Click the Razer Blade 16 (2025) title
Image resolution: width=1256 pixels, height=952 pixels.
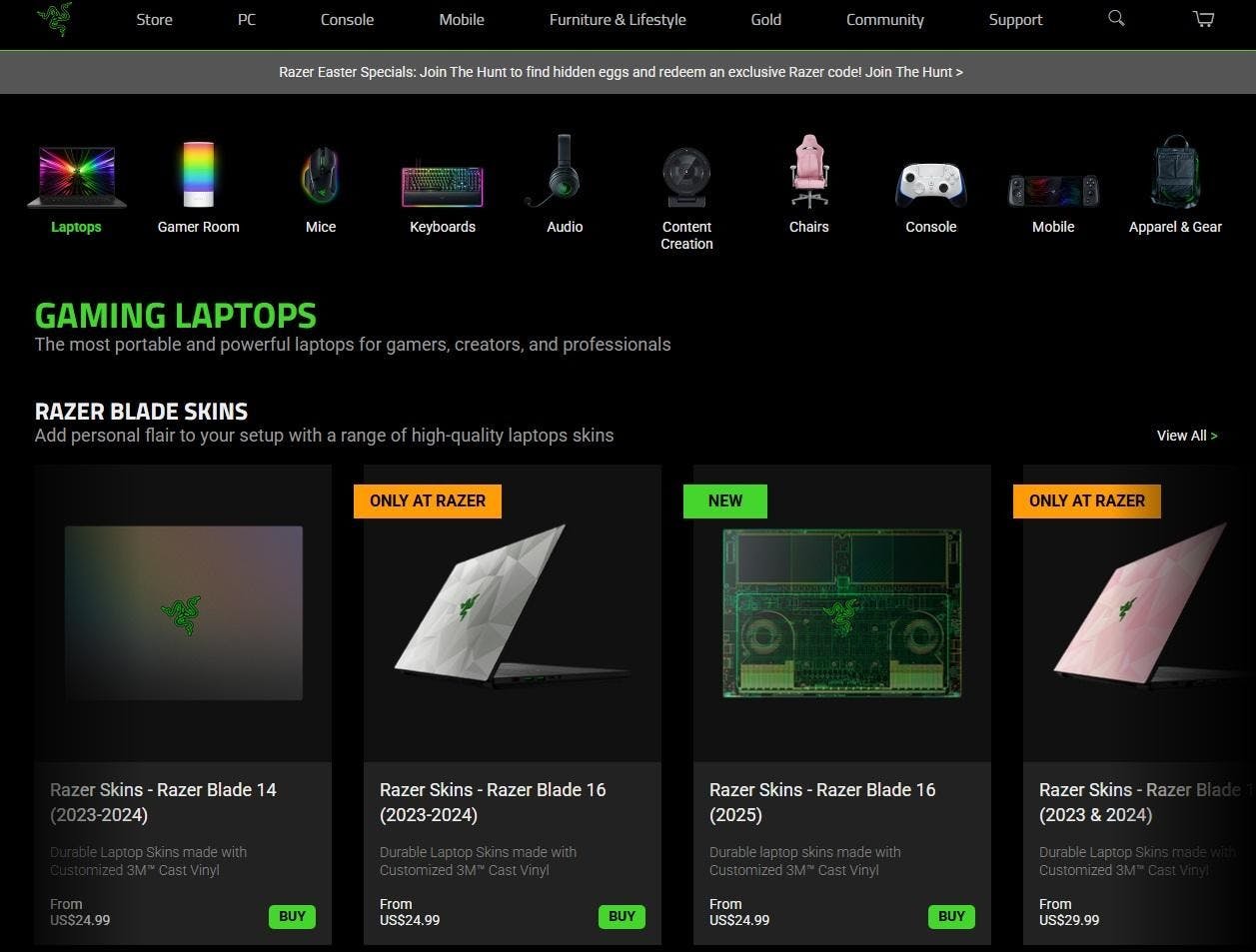click(822, 802)
